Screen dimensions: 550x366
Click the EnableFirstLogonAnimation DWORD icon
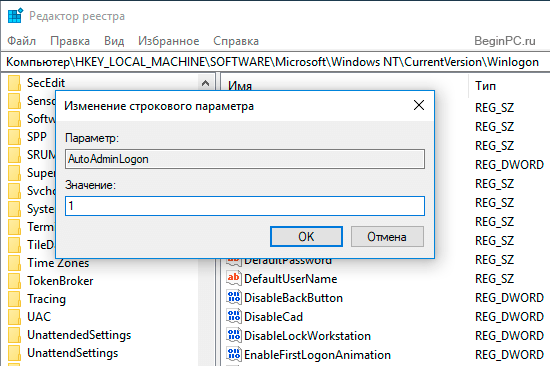(234, 354)
